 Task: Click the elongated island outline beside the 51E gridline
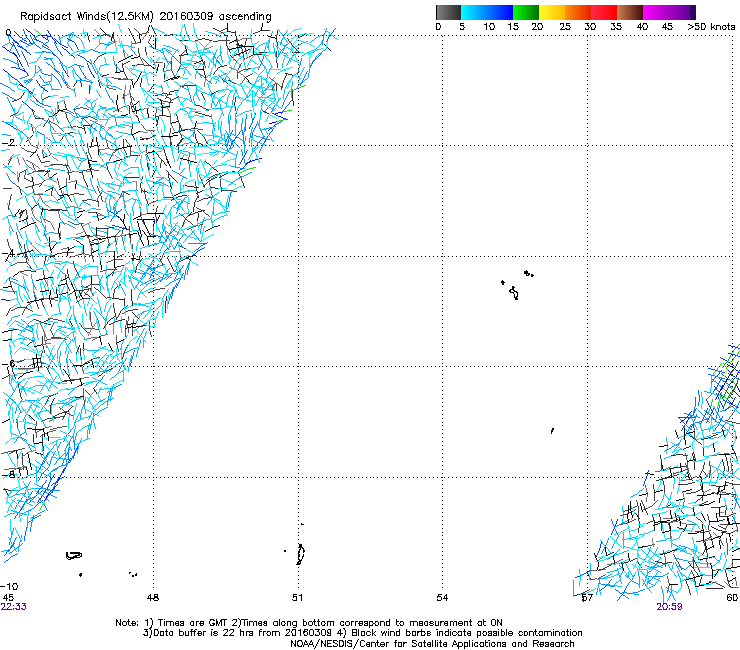301,554
